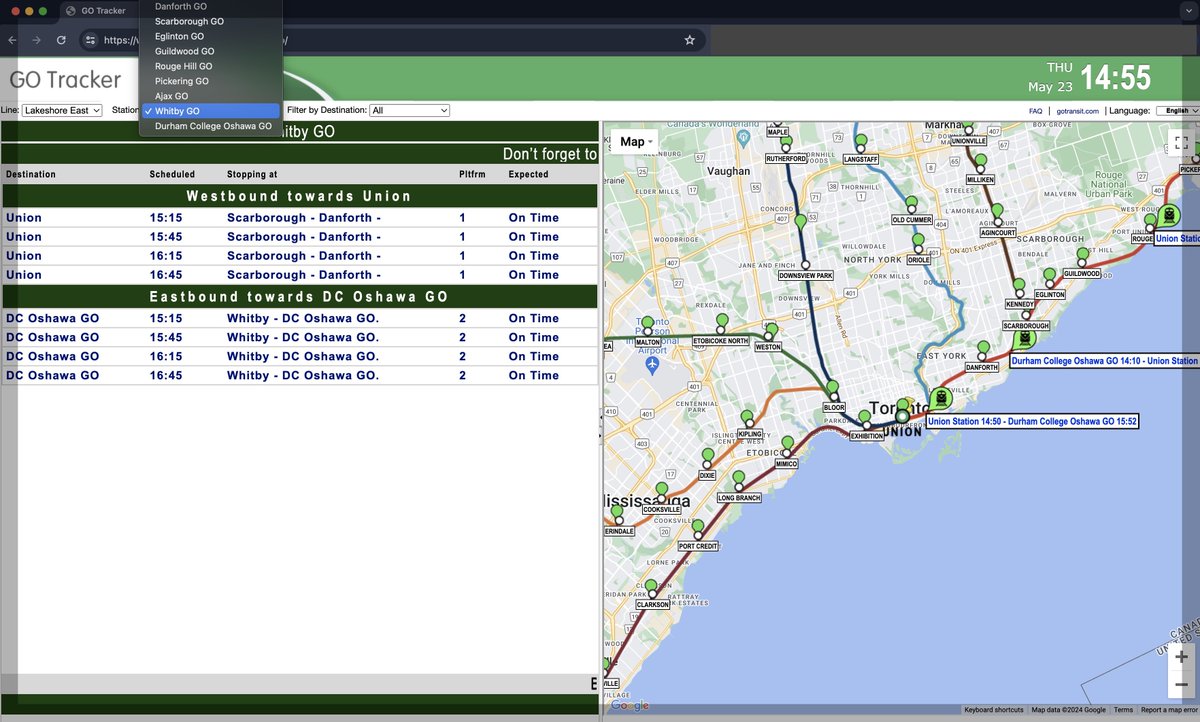Click the train icon departing Union Station 14:50
Screen dimensions: 1200x722
pos(940,398)
